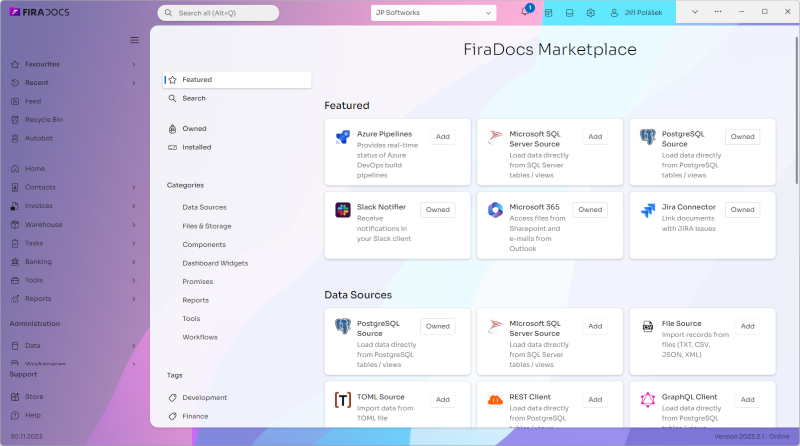The image size is (800, 446).
Task: Select the Files & Storage category
Action: [x=207, y=226]
